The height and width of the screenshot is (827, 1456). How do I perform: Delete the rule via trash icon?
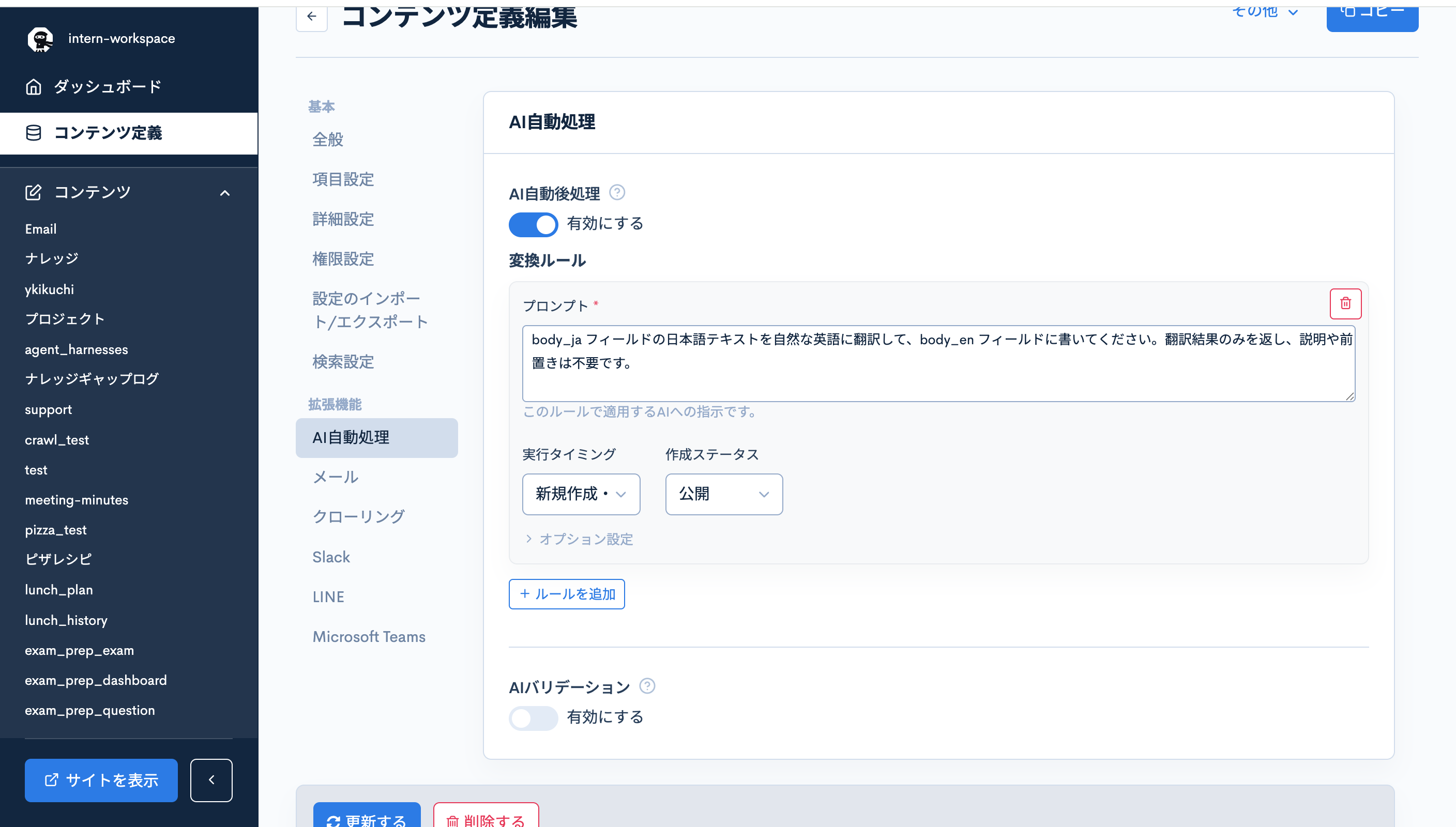click(x=1345, y=303)
